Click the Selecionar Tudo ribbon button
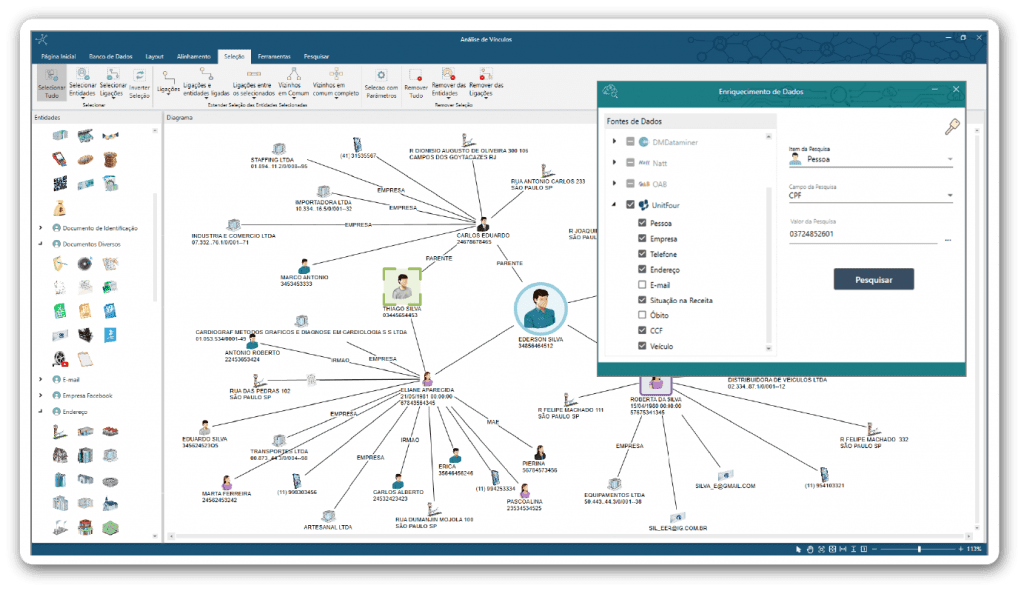 (x=51, y=84)
